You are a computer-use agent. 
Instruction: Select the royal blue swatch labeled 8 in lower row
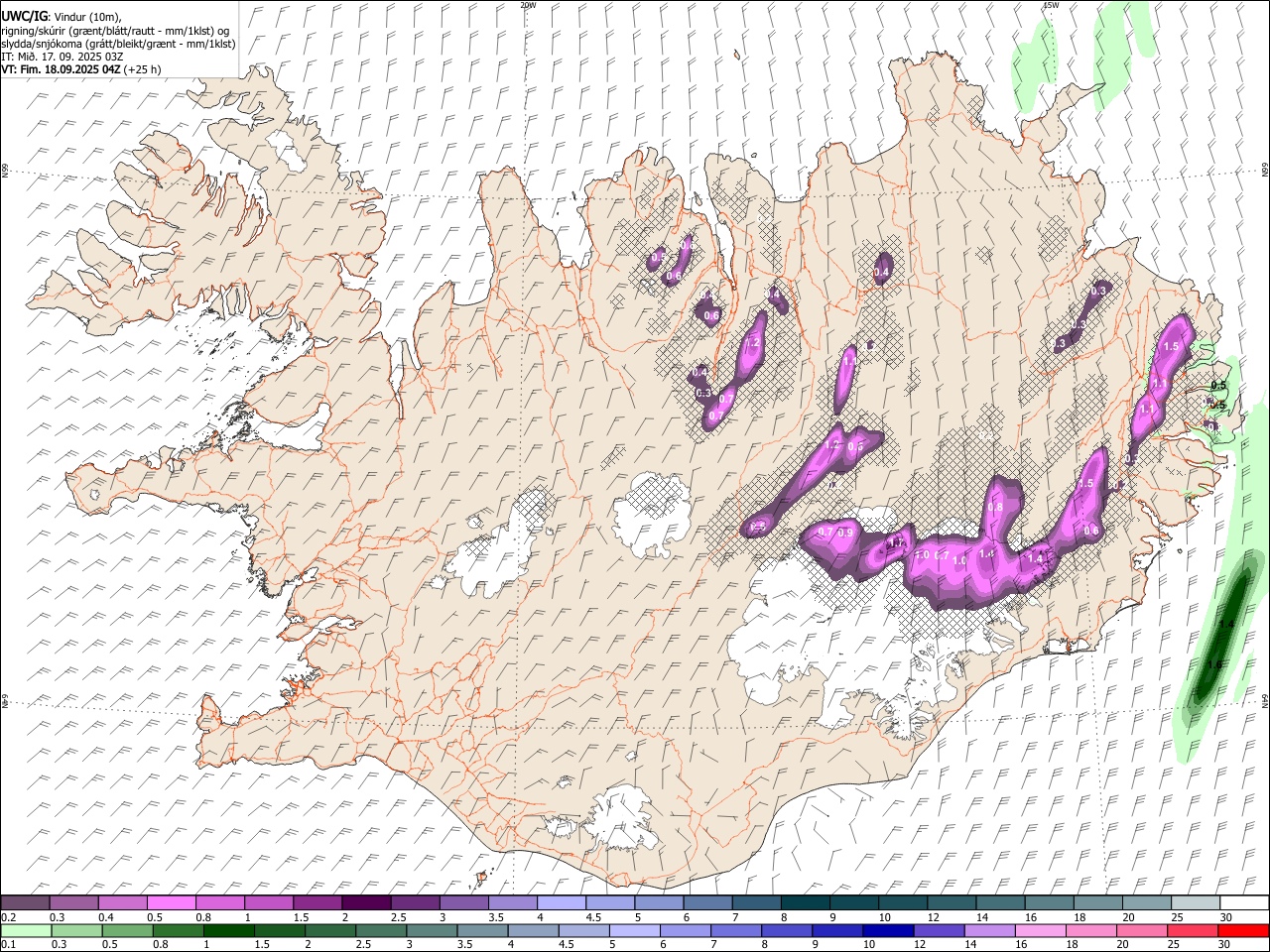(786, 931)
